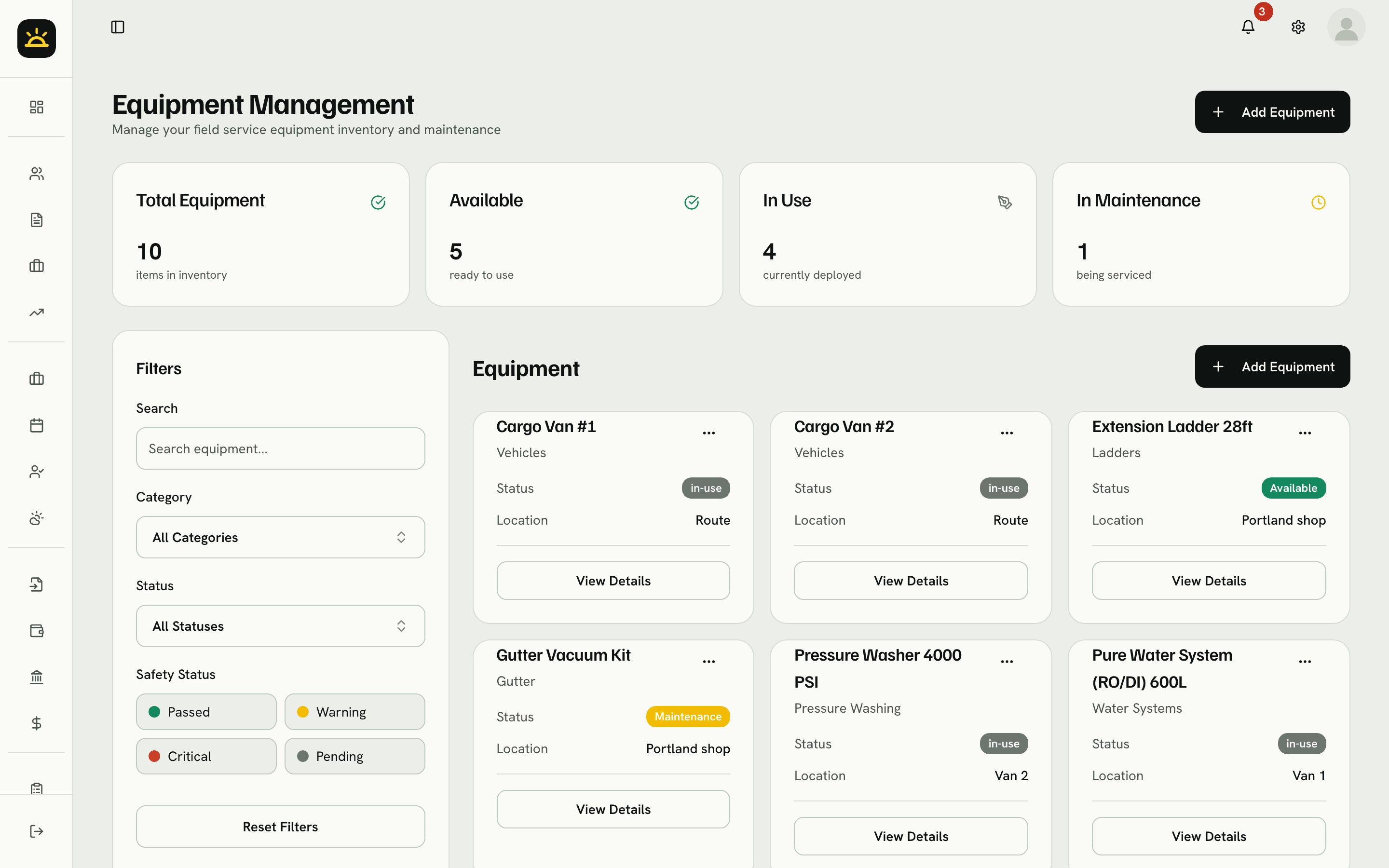Open the settings gear icon
Screen dimensions: 1389x868
pyautogui.click(x=1298, y=27)
